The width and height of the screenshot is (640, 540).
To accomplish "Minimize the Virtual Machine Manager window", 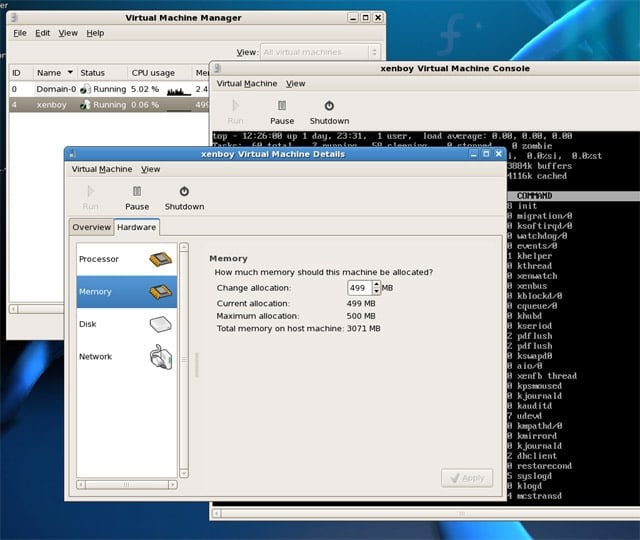I will [x=353, y=18].
